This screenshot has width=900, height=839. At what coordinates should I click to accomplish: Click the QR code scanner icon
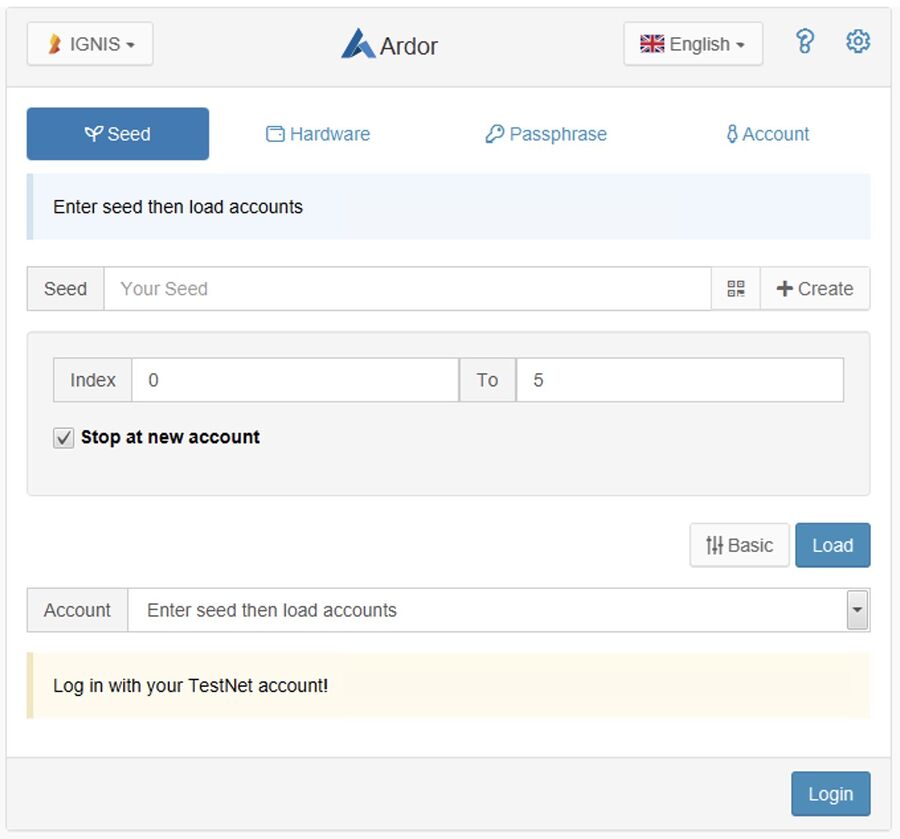736,288
